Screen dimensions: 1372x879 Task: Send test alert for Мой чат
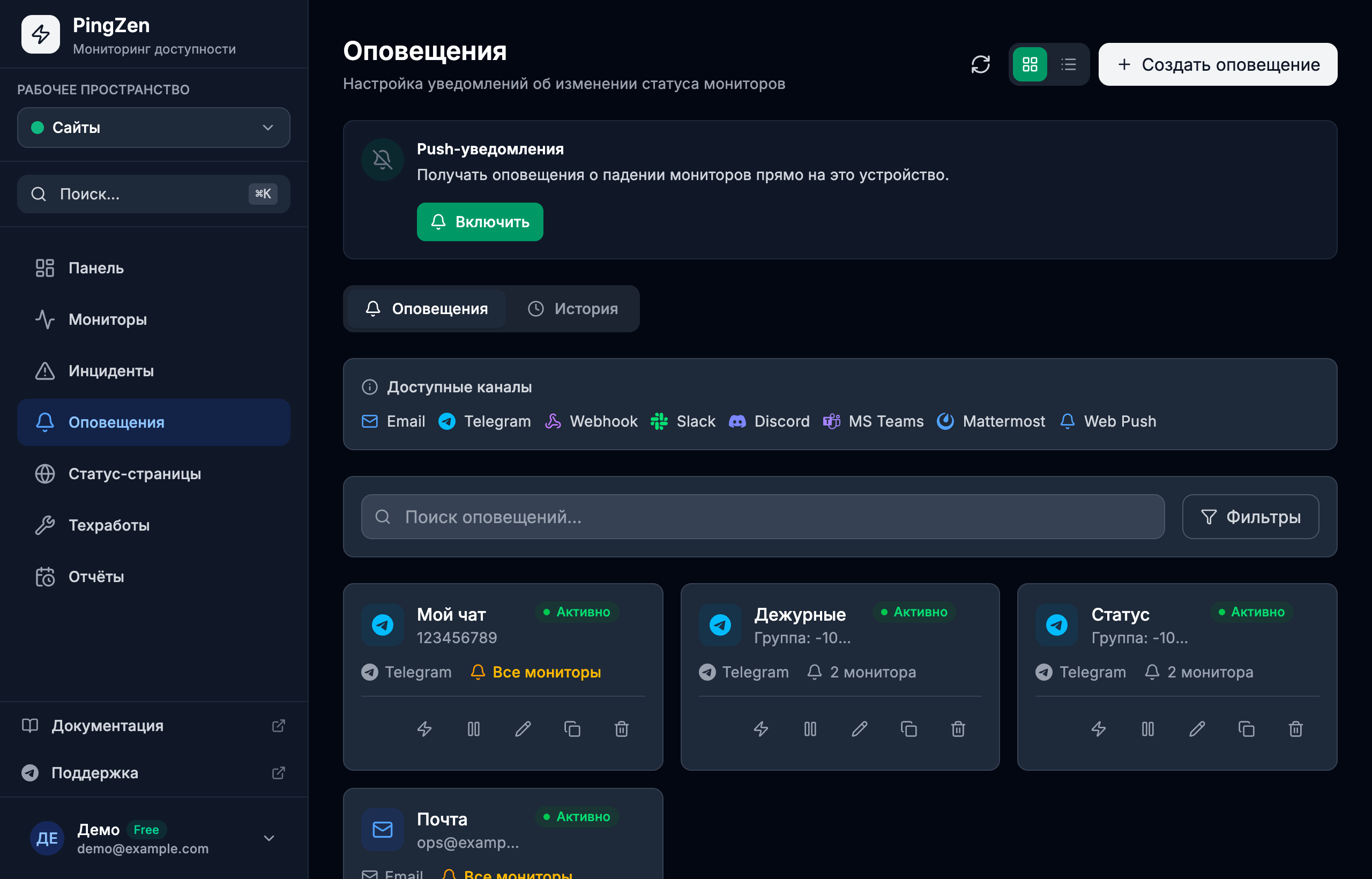pyautogui.click(x=424, y=729)
